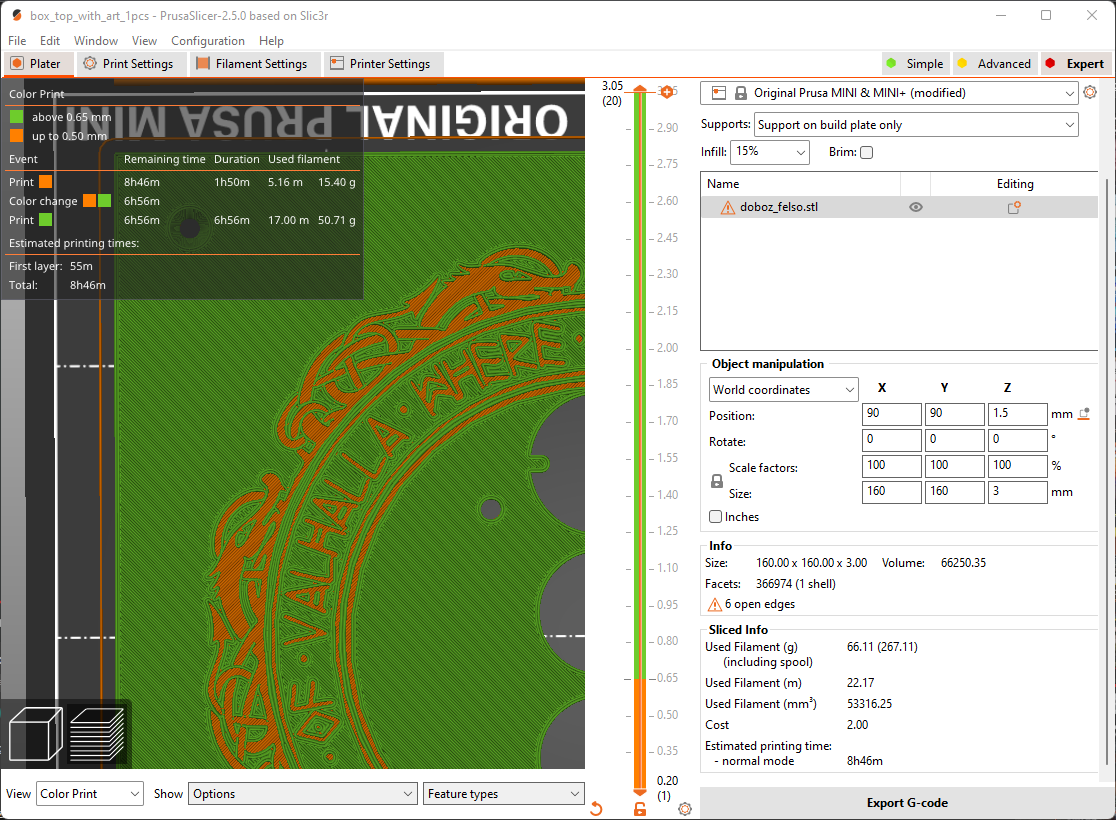Click the right panel vertical scrollbar
Viewport: 1116px width, 820px height.
1107,470
